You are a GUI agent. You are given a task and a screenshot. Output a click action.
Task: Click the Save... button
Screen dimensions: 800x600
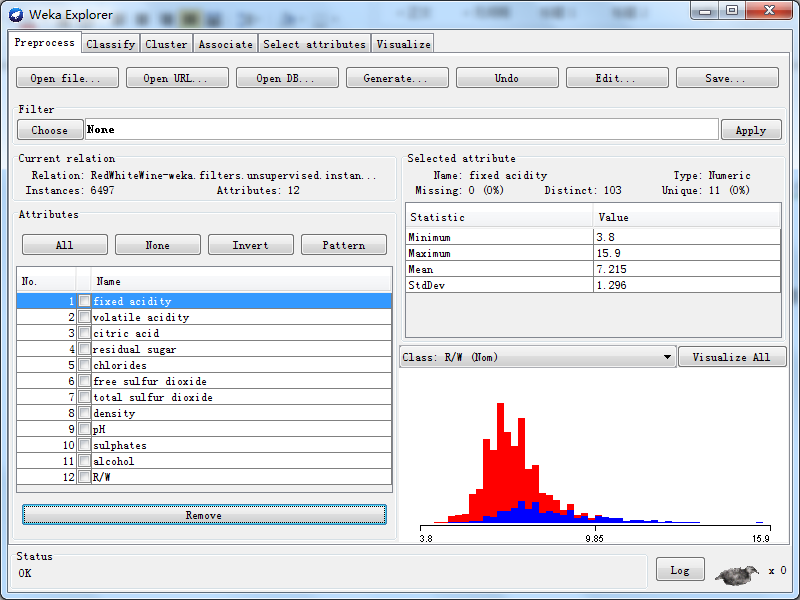click(727, 78)
